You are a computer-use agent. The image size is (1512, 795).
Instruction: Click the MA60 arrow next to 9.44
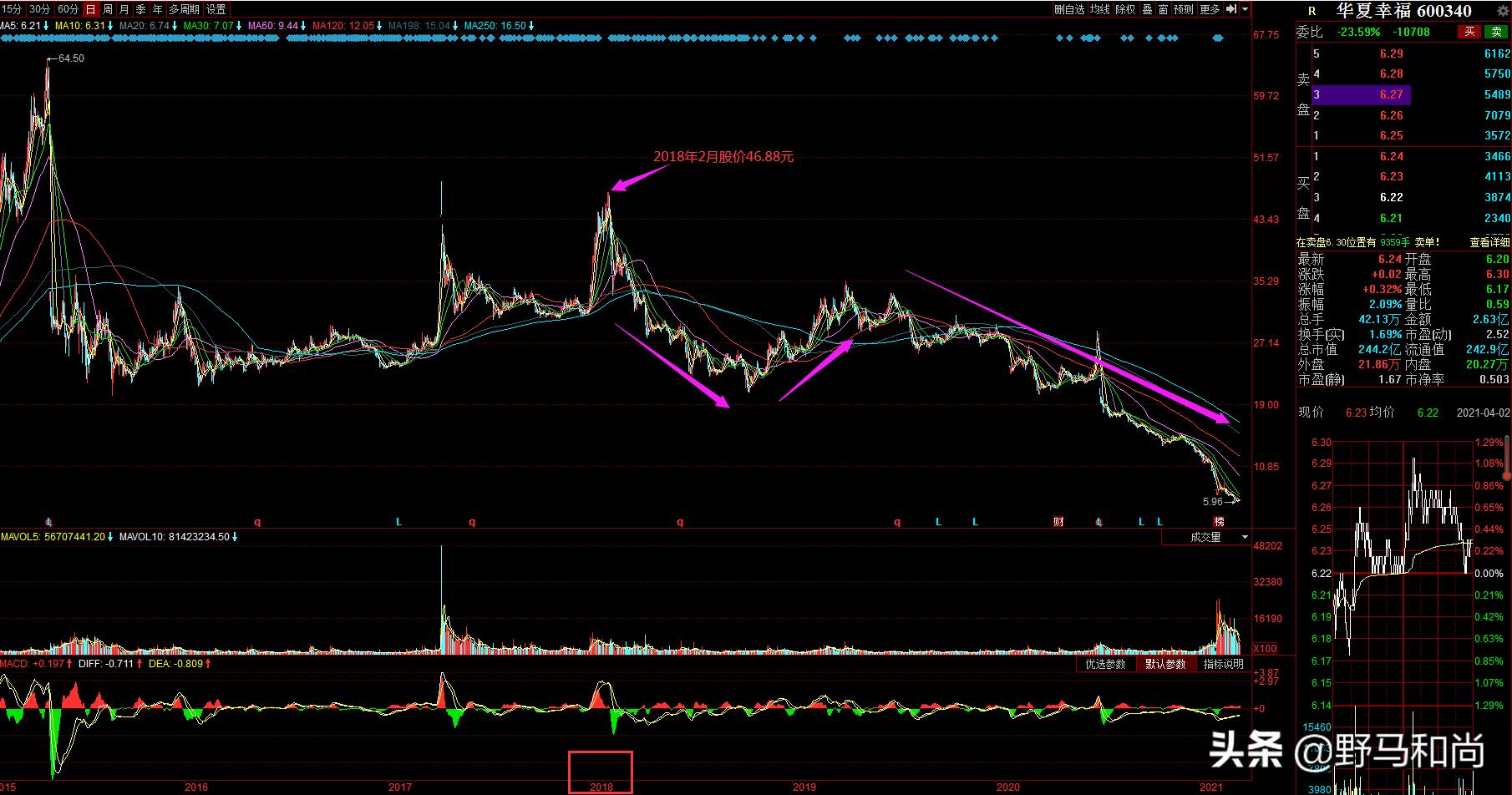pos(303,26)
